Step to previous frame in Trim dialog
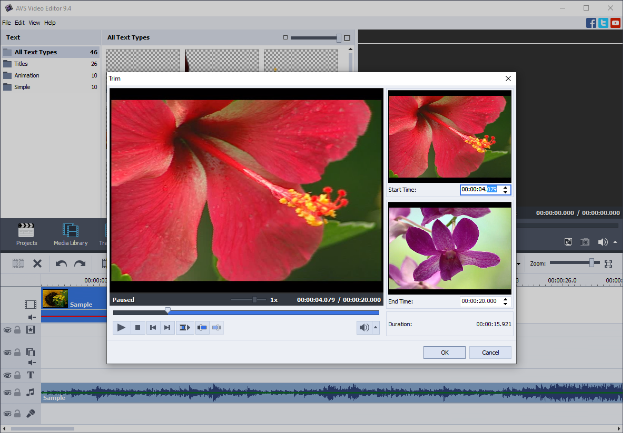This screenshot has width=624, height=434. click(153, 327)
